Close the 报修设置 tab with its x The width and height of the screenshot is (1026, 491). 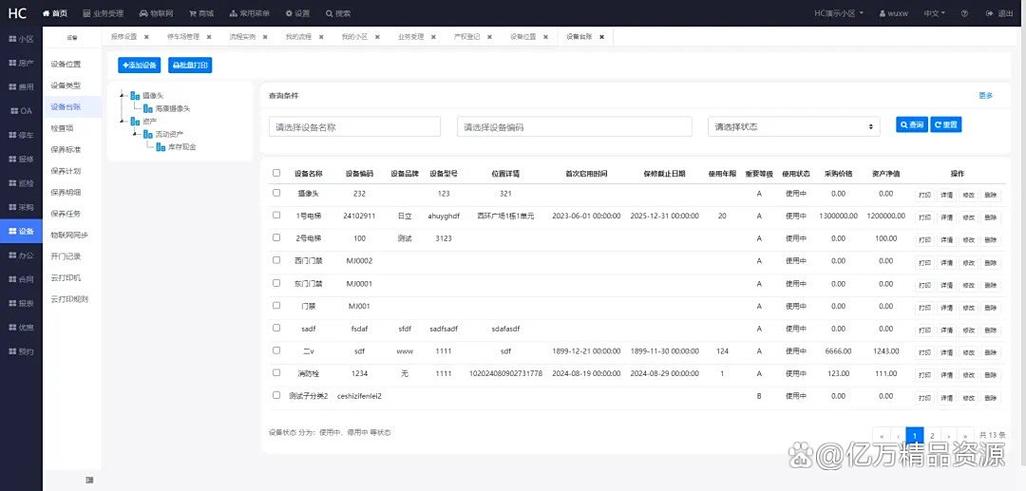pos(147,37)
